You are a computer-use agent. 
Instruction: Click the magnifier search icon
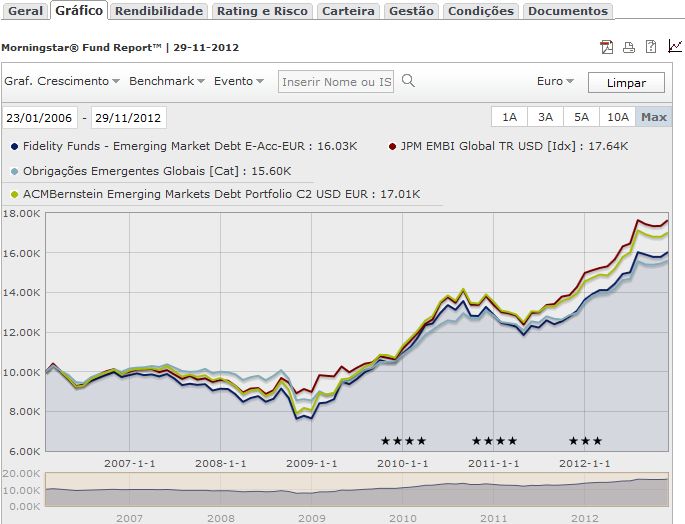[x=408, y=81]
